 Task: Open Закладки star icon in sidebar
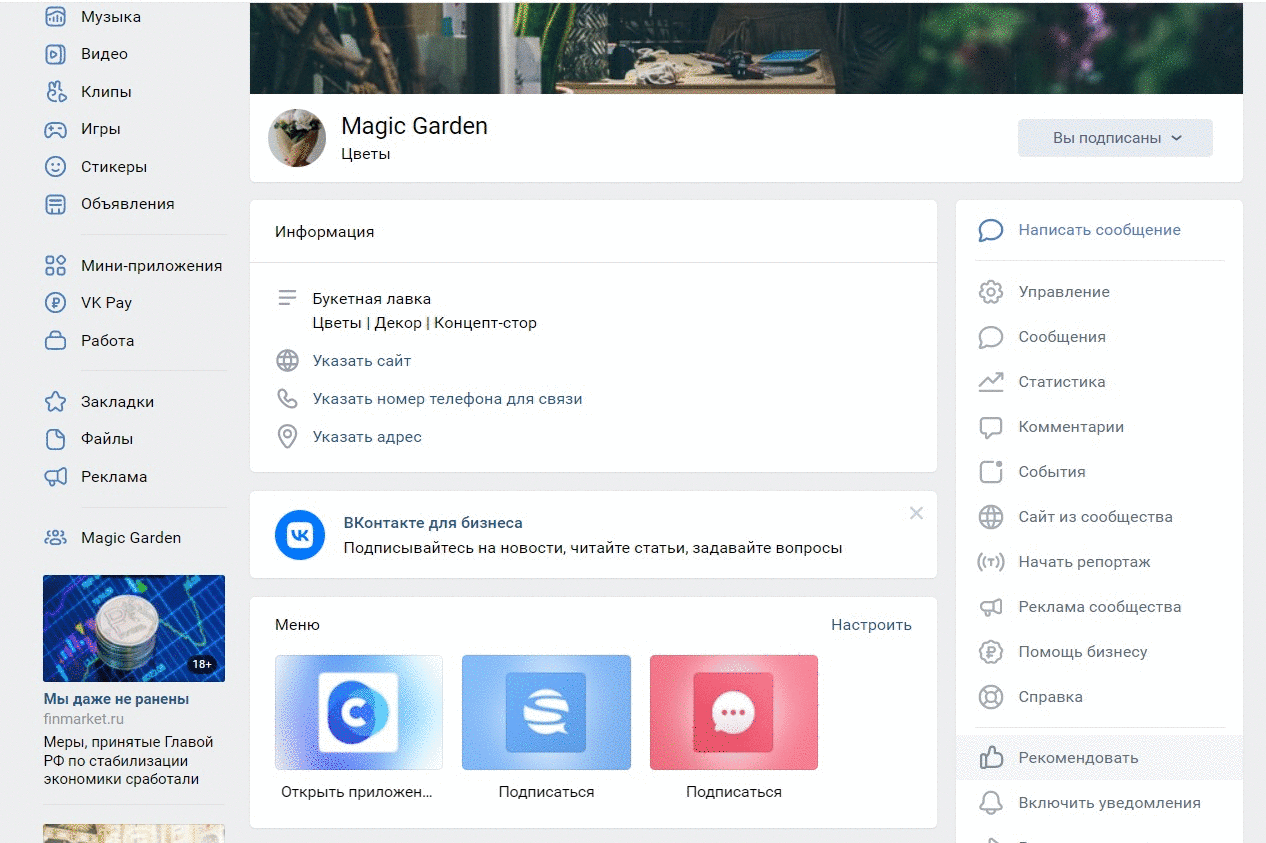click(x=55, y=402)
